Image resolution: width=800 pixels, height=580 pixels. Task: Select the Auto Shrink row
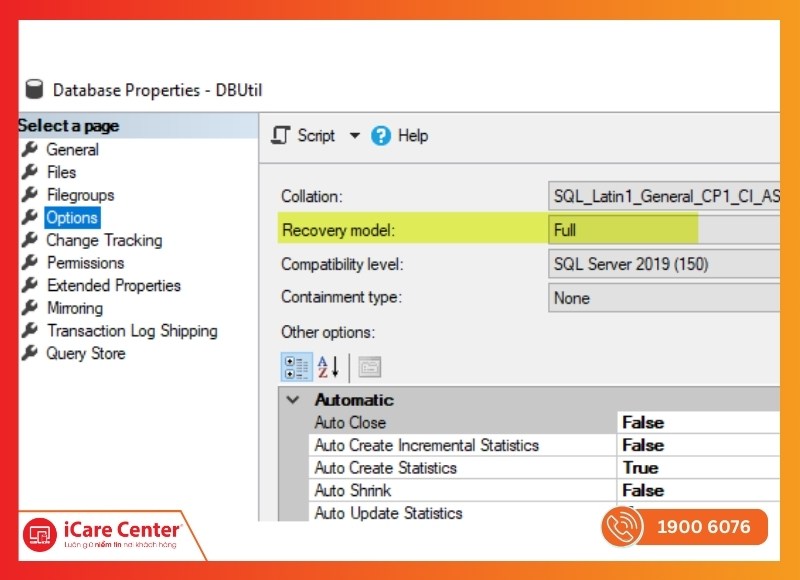(x=544, y=490)
